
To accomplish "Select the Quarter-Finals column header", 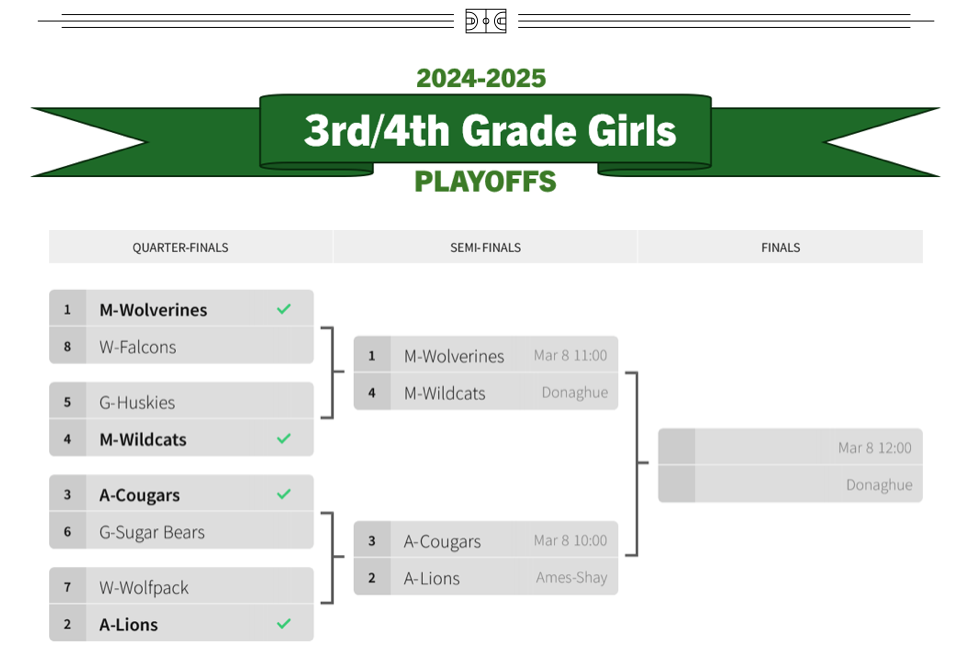I will (181, 247).
